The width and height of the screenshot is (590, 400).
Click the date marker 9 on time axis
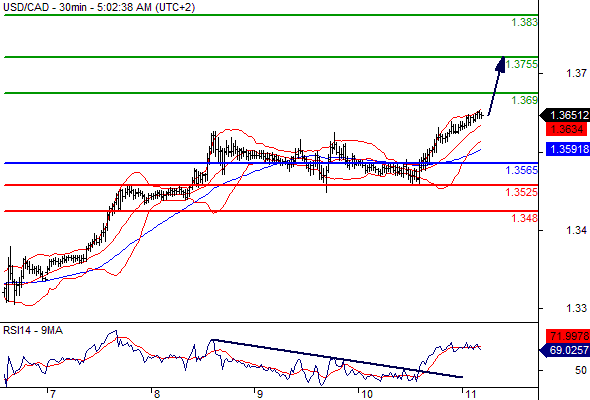(x=259, y=394)
